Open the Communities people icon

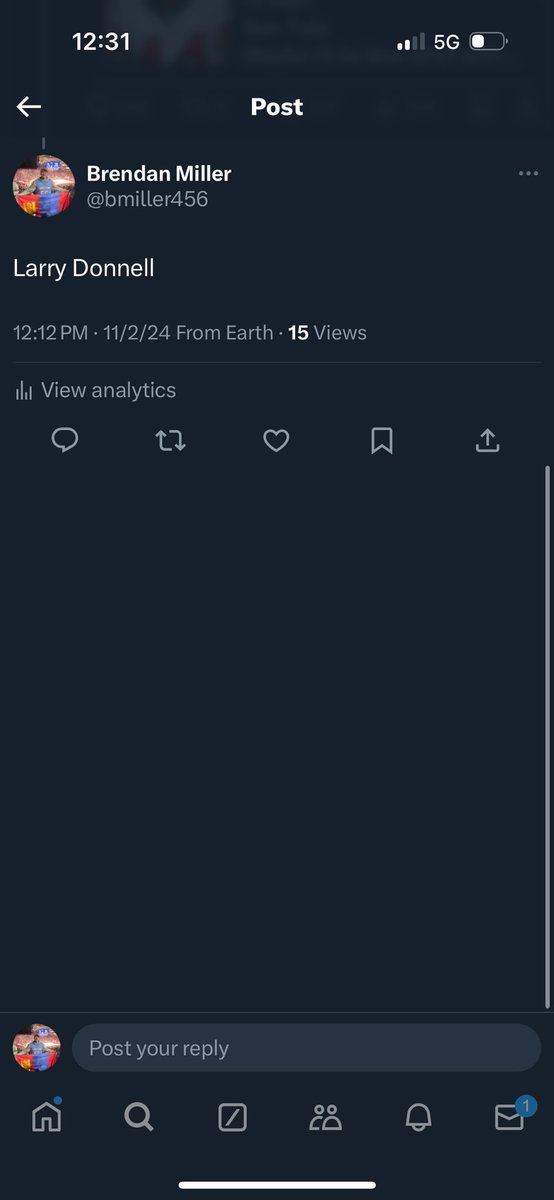pyautogui.click(x=325, y=1117)
